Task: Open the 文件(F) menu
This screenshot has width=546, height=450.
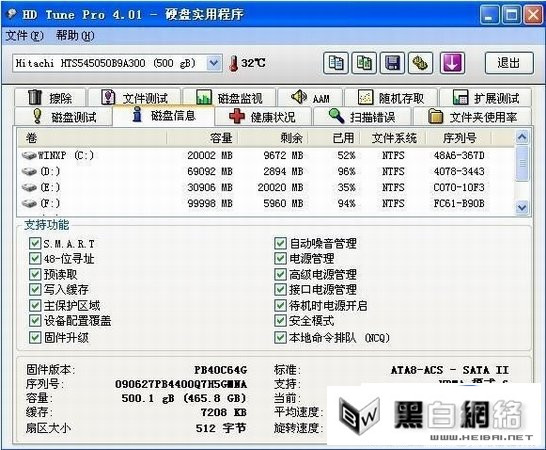Action: pos(25,36)
